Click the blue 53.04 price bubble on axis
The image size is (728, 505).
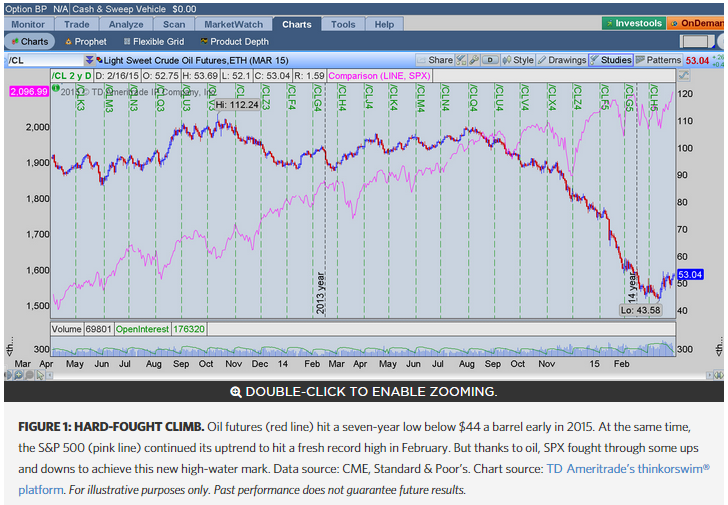[x=690, y=274]
